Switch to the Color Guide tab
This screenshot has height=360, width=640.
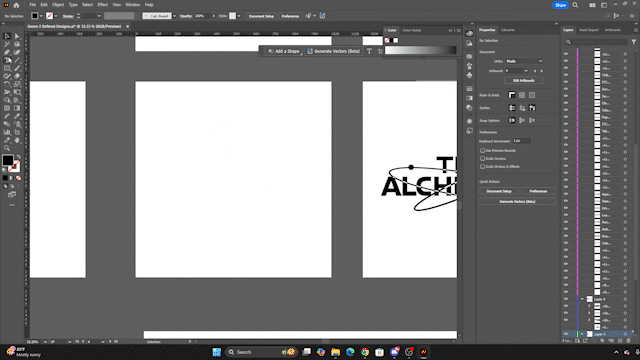411,30
